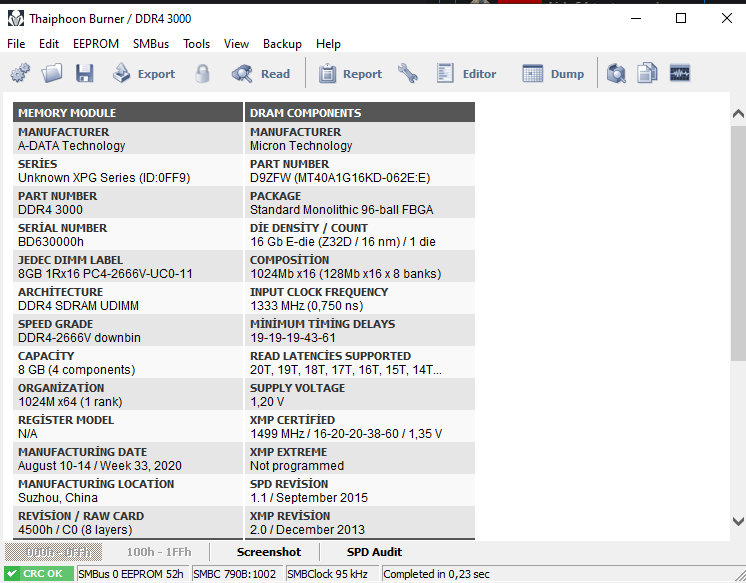
Task: Click the SMBC 790B:1002 status entry
Action: (x=235, y=574)
